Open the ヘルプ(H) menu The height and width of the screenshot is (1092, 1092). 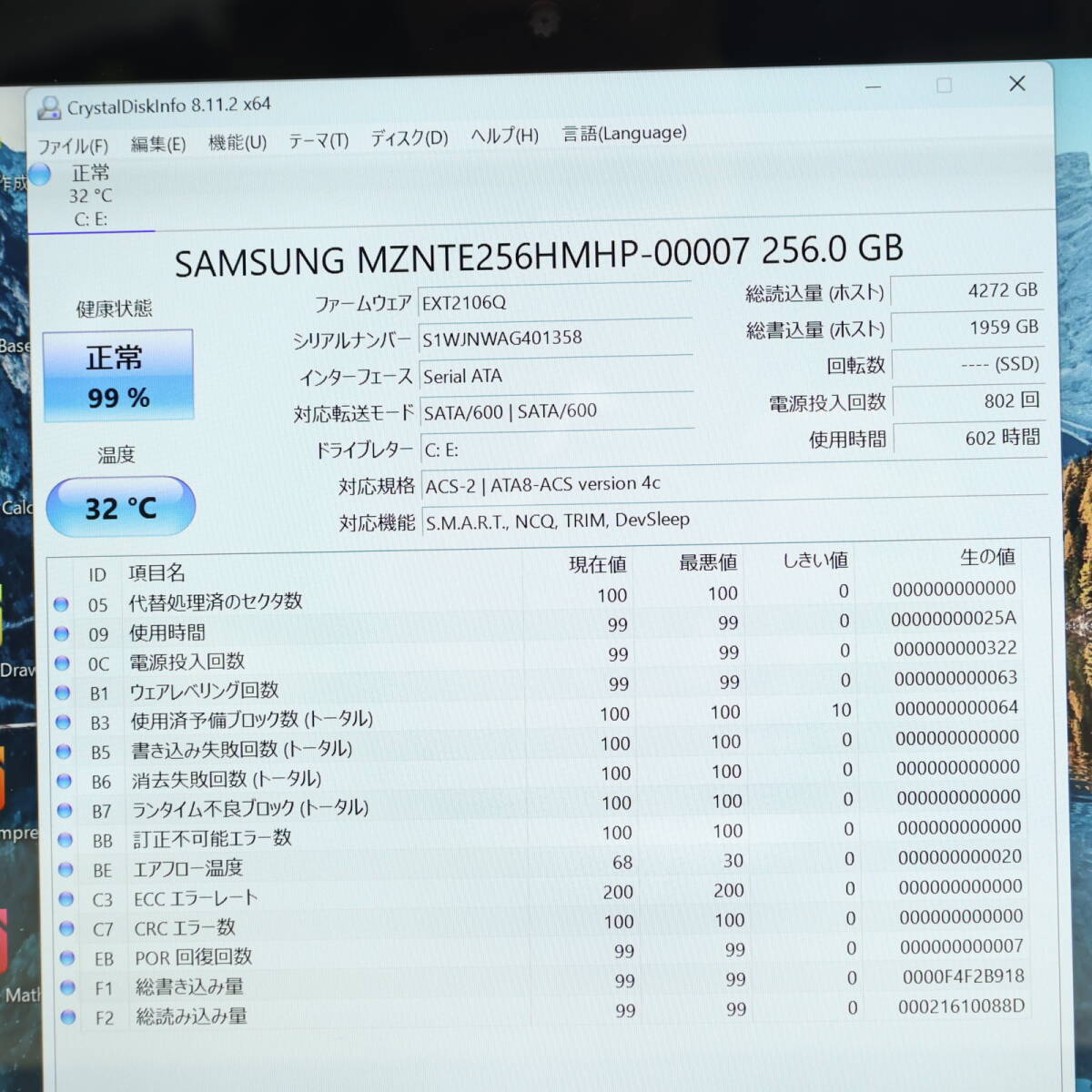[505, 136]
